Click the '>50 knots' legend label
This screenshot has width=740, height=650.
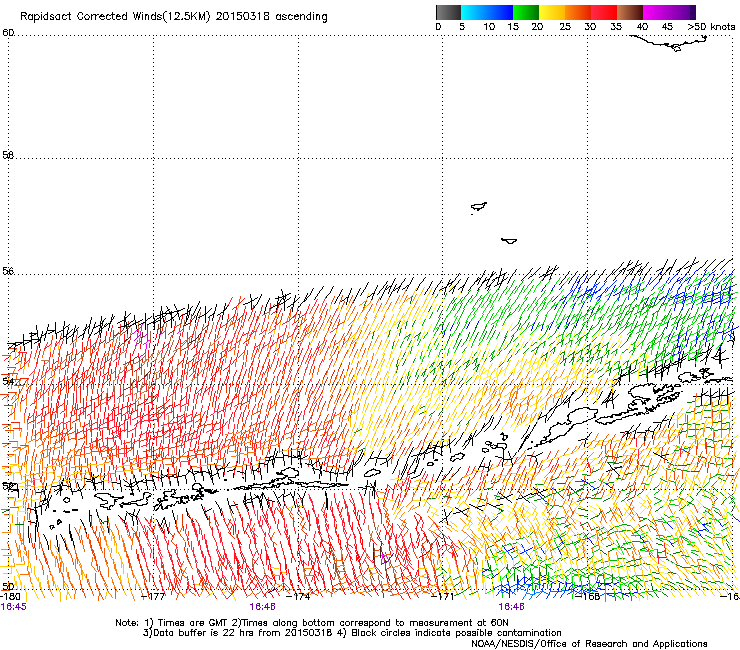point(711,27)
